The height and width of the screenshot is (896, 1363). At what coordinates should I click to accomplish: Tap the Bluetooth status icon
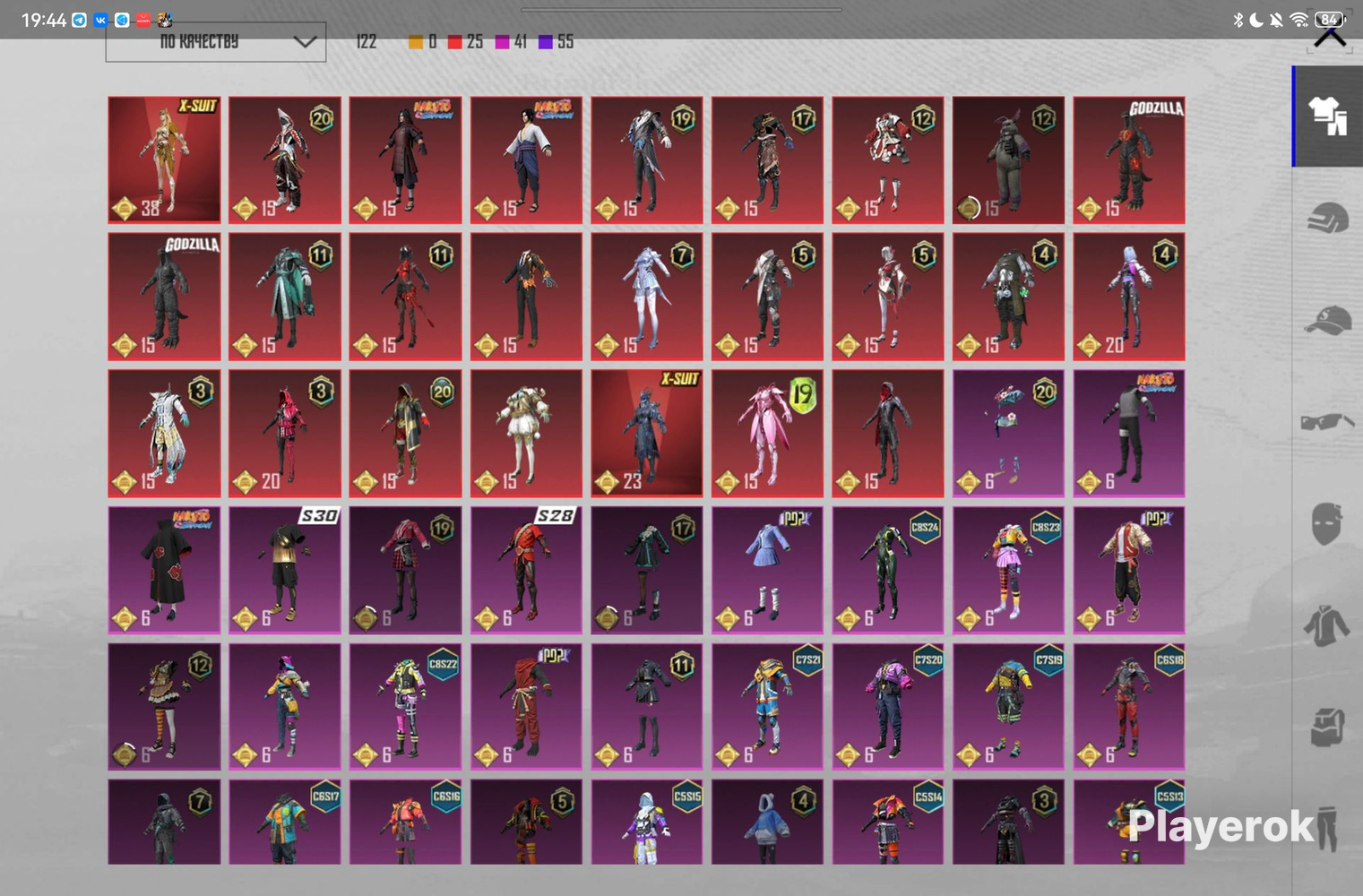point(1238,20)
